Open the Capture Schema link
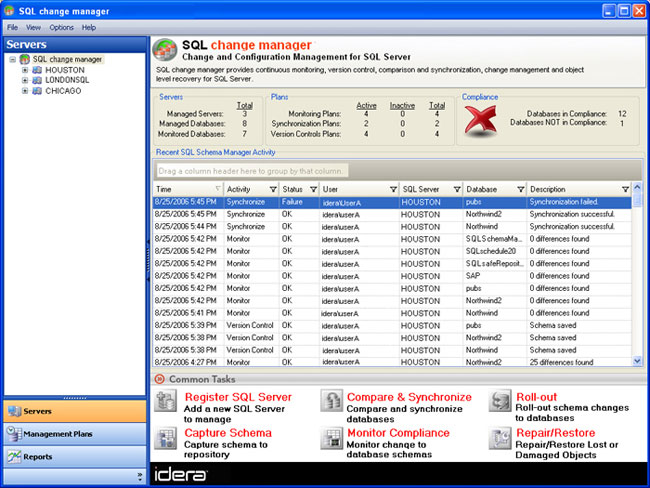 (228, 432)
